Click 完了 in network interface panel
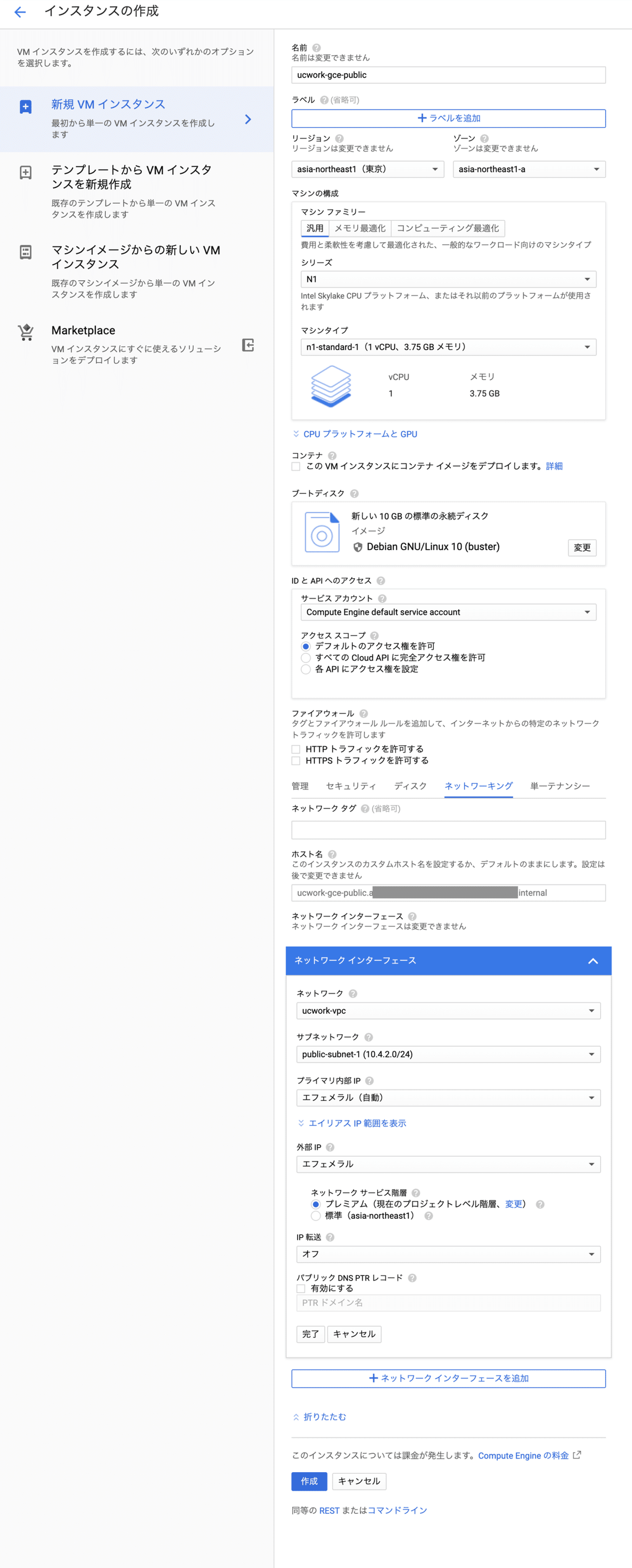The height and width of the screenshot is (1568, 632). pyautogui.click(x=311, y=1334)
